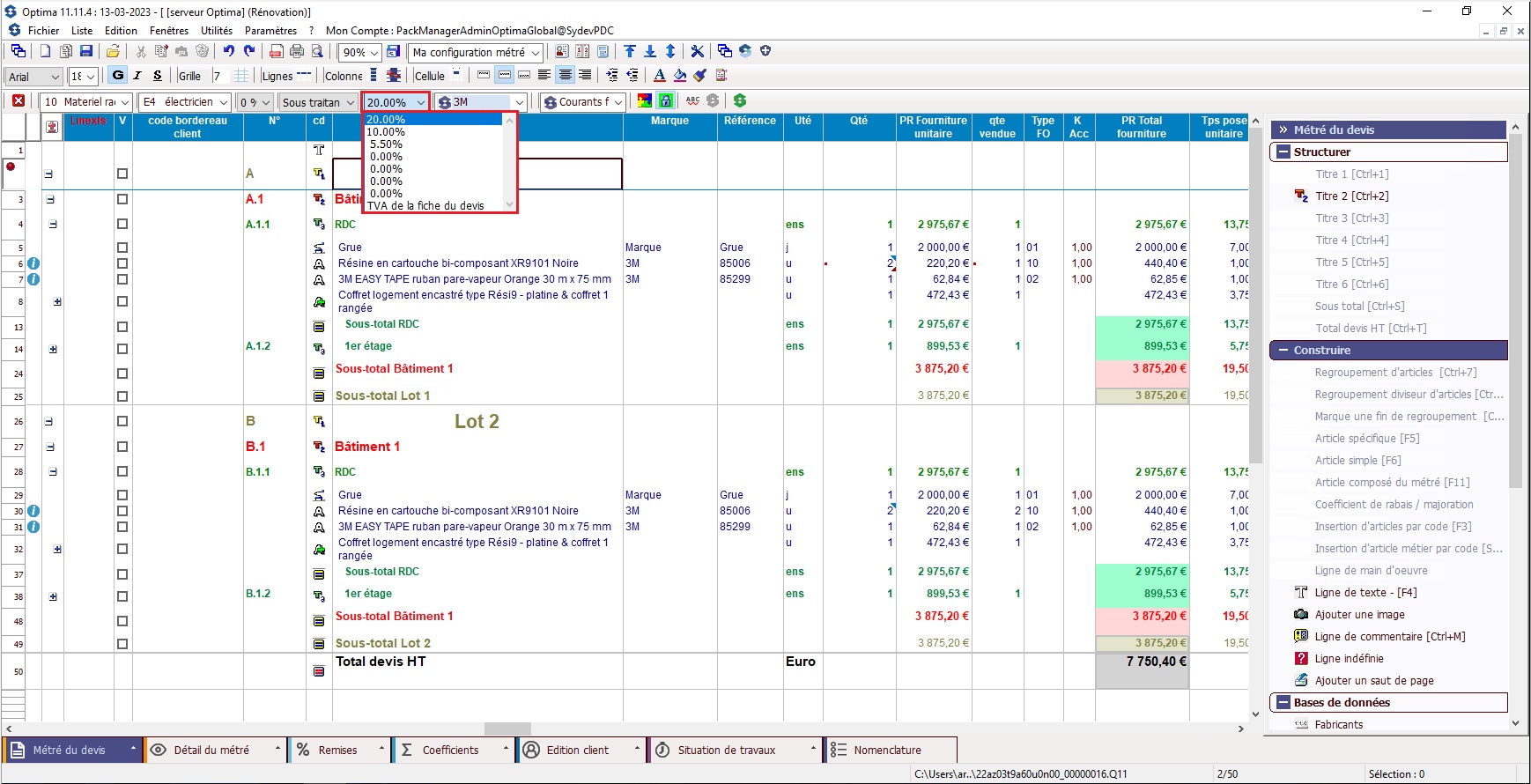The height and width of the screenshot is (784, 1531).
Task: Click blue info icon on row 31
Action: [33, 527]
